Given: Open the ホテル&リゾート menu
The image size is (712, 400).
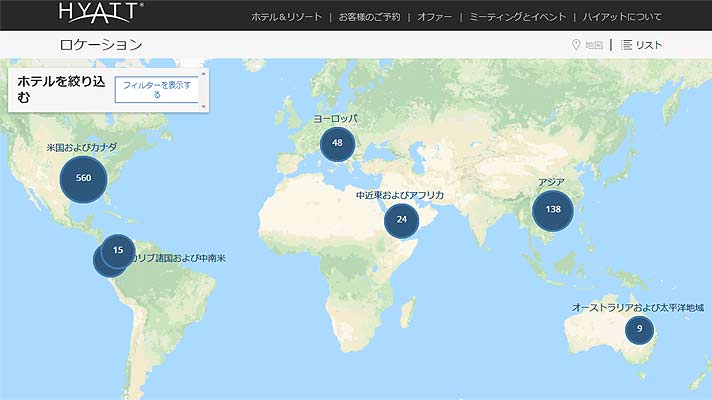Looking at the screenshot, I should coord(287,17).
